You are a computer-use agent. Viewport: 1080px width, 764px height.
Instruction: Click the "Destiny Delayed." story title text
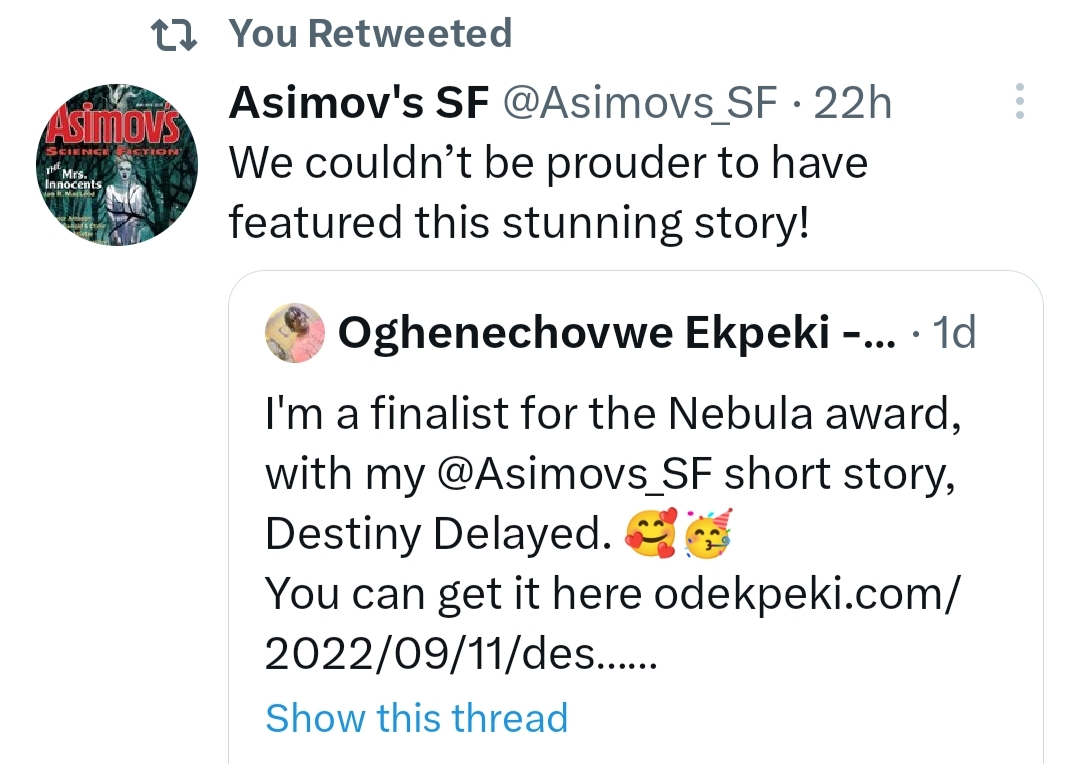(438, 536)
